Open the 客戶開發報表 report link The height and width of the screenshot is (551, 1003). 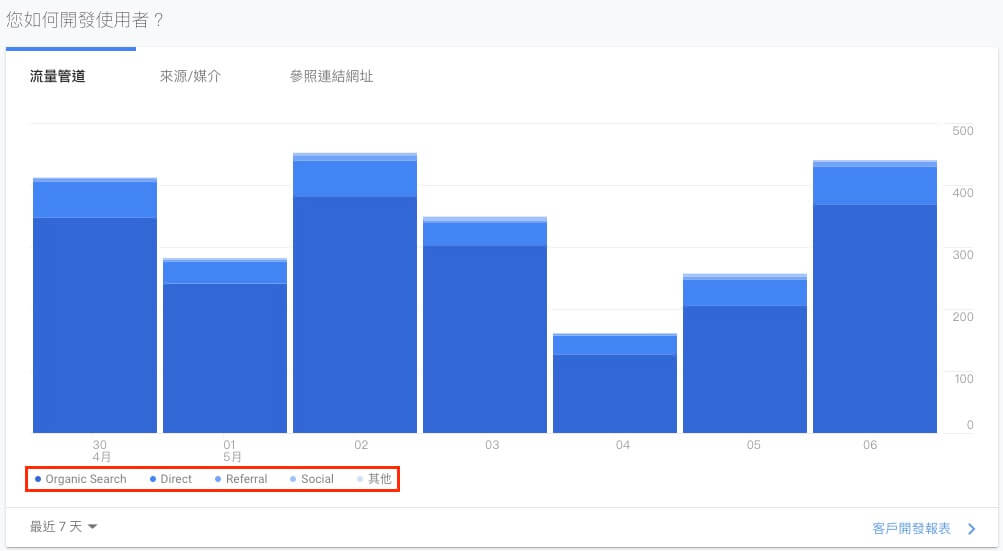pos(911,528)
